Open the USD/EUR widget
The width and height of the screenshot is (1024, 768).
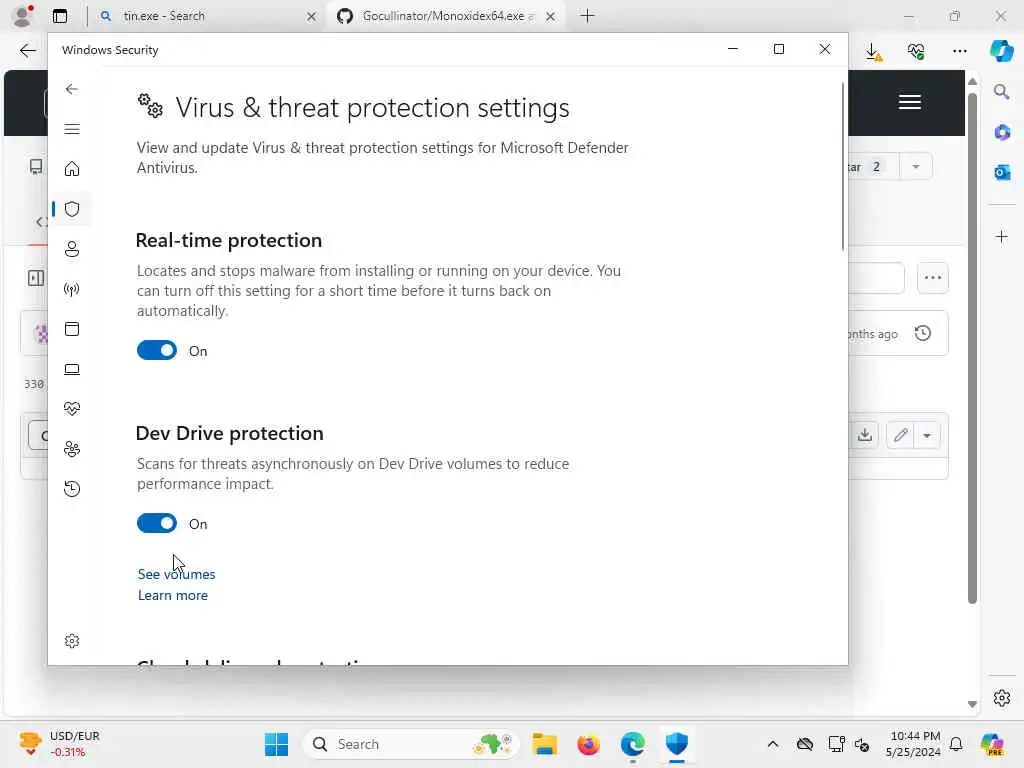(x=60, y=744)
